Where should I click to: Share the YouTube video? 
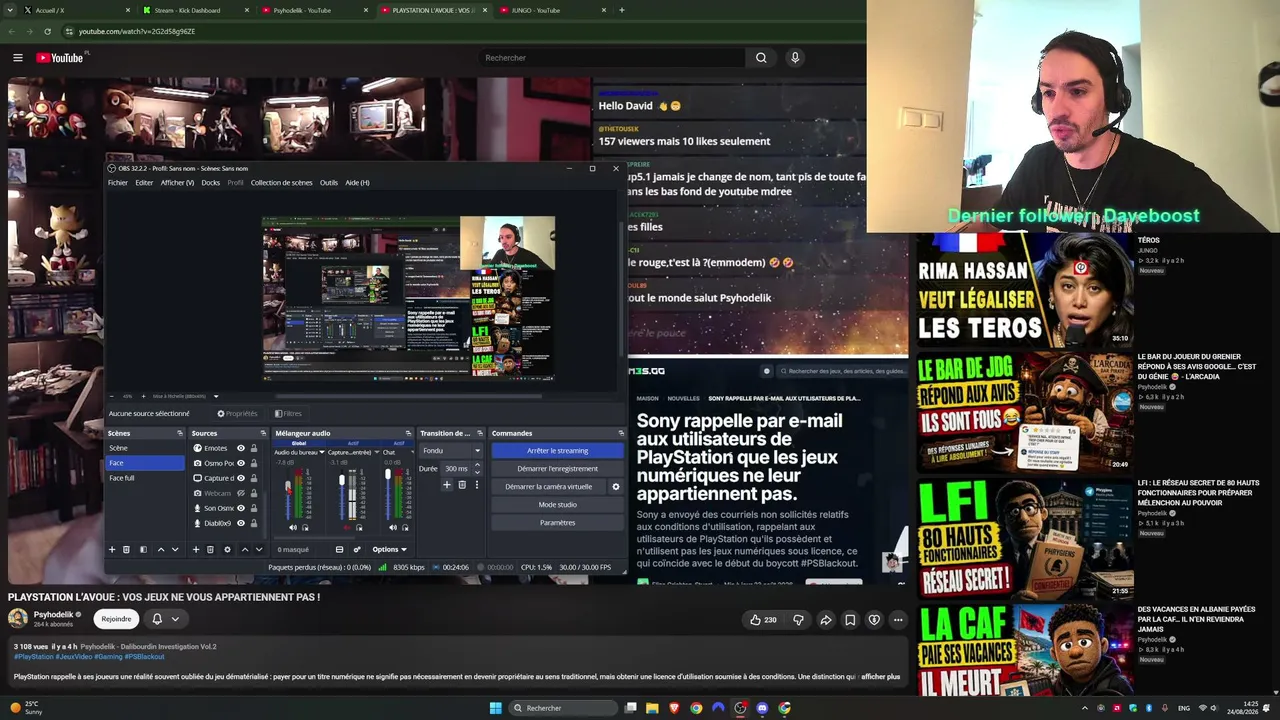(x=826, y=620)
